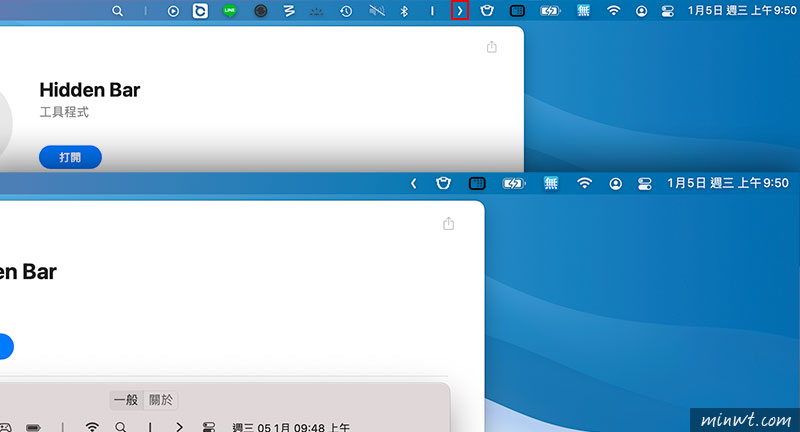This screenshot has width=800, height=432.
Task: Expand hidden icons with the left-pointing chevron
Action: pos(414,183)
